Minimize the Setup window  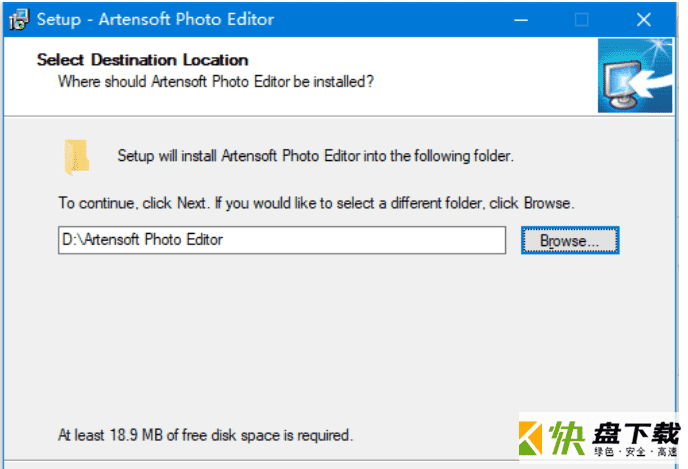(521, 20)
